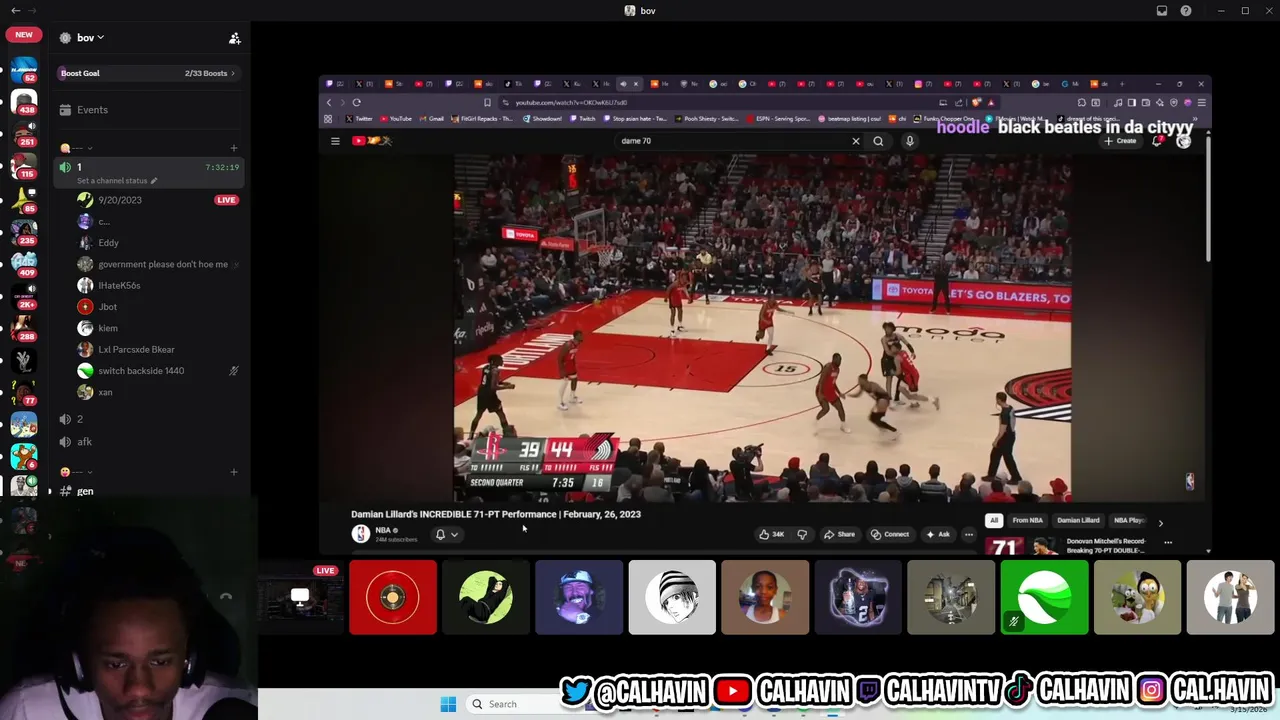Select user kiem in voice list

108,328
